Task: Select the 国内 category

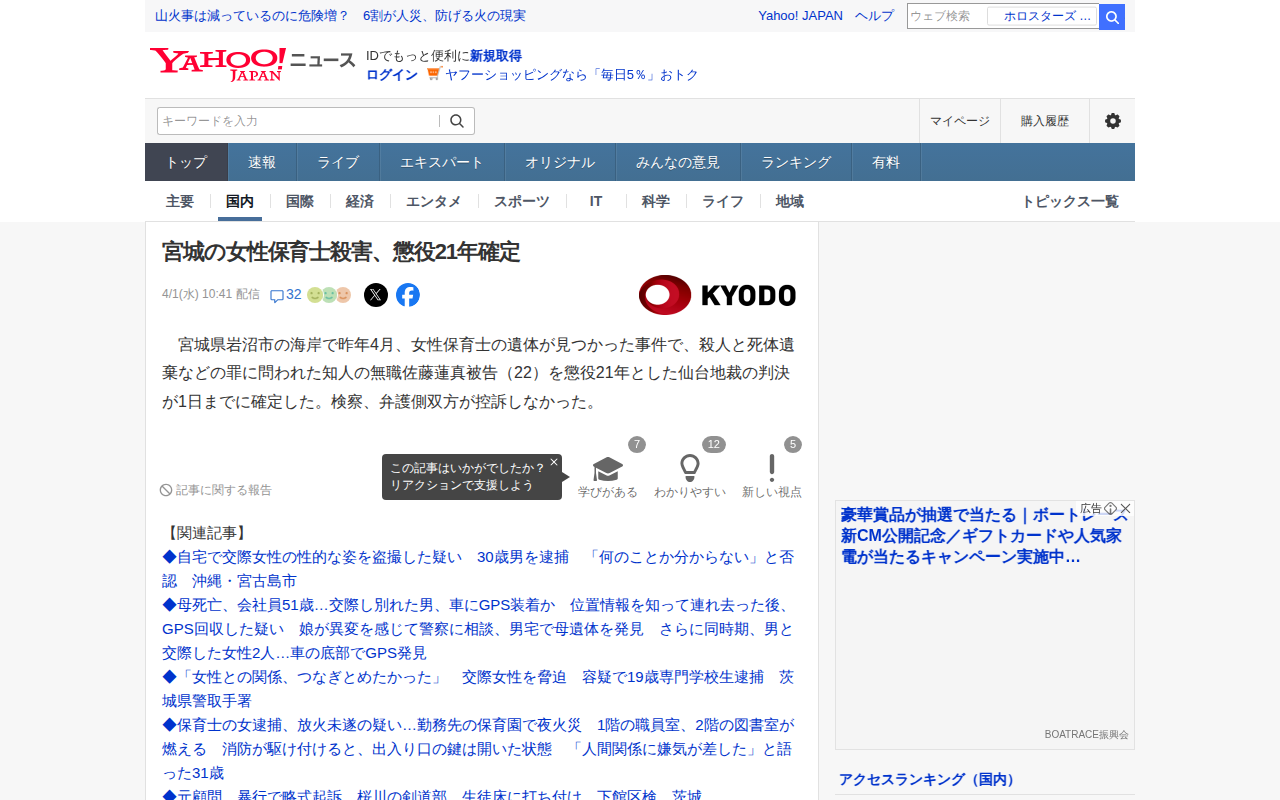Action: coord(240,201)
